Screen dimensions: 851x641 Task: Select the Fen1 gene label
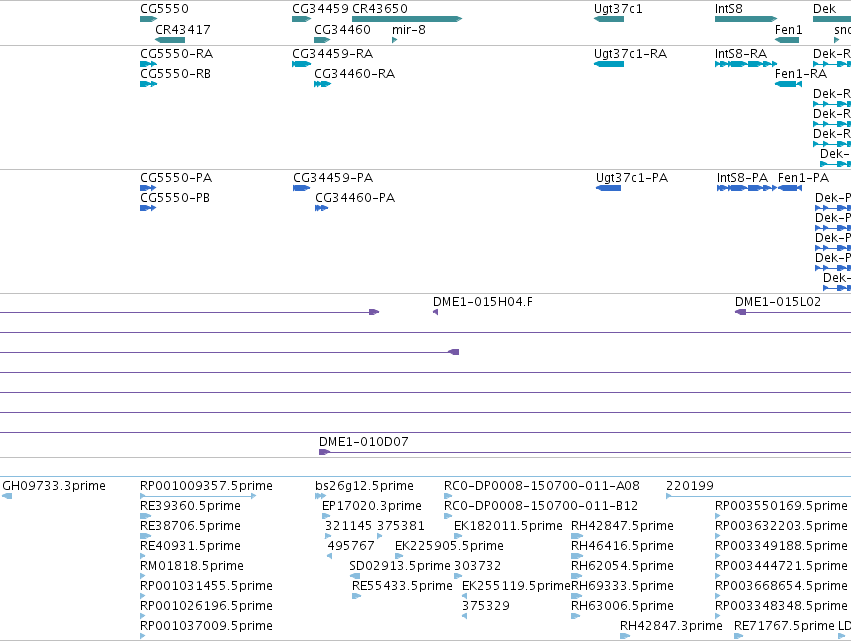coord(789,30)
